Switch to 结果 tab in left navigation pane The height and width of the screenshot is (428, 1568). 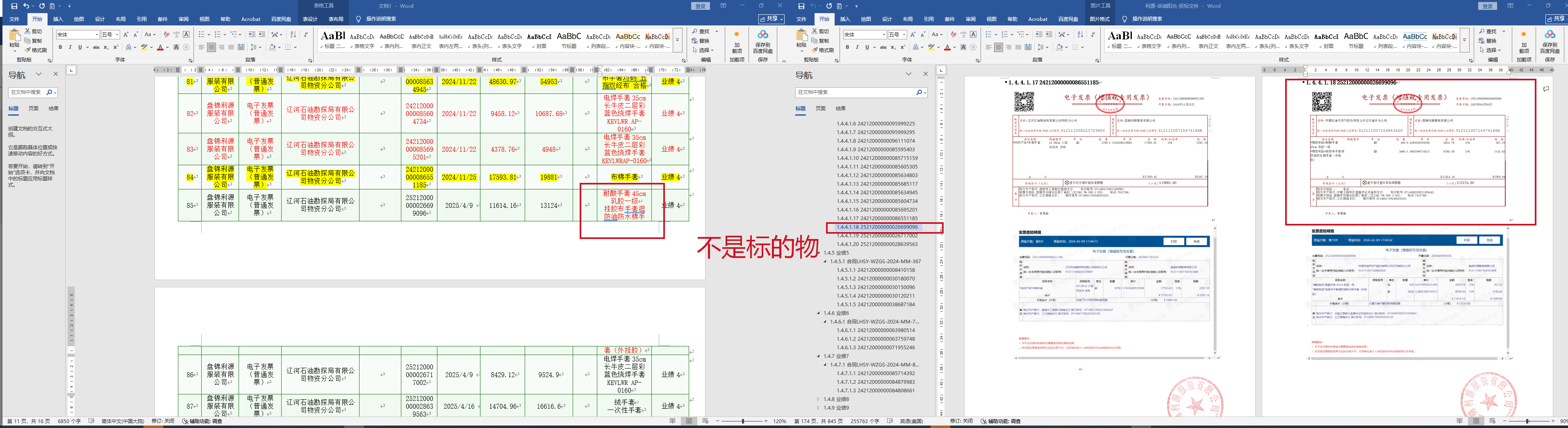(x=54, y=108)
